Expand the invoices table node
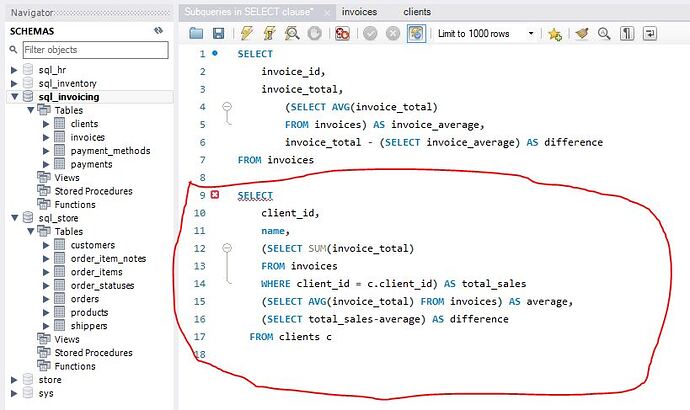The height and width of the screenshot is (410, 690). (46, 137)
